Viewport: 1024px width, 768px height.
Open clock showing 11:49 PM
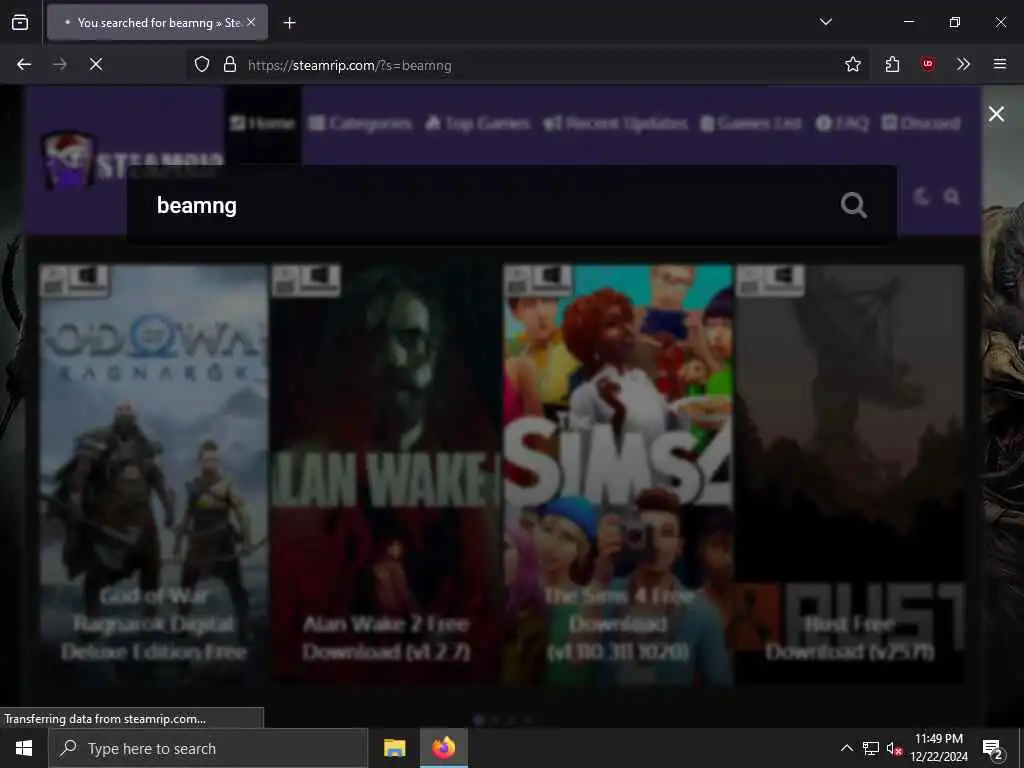pyautogui.click(x=939, y=748)
